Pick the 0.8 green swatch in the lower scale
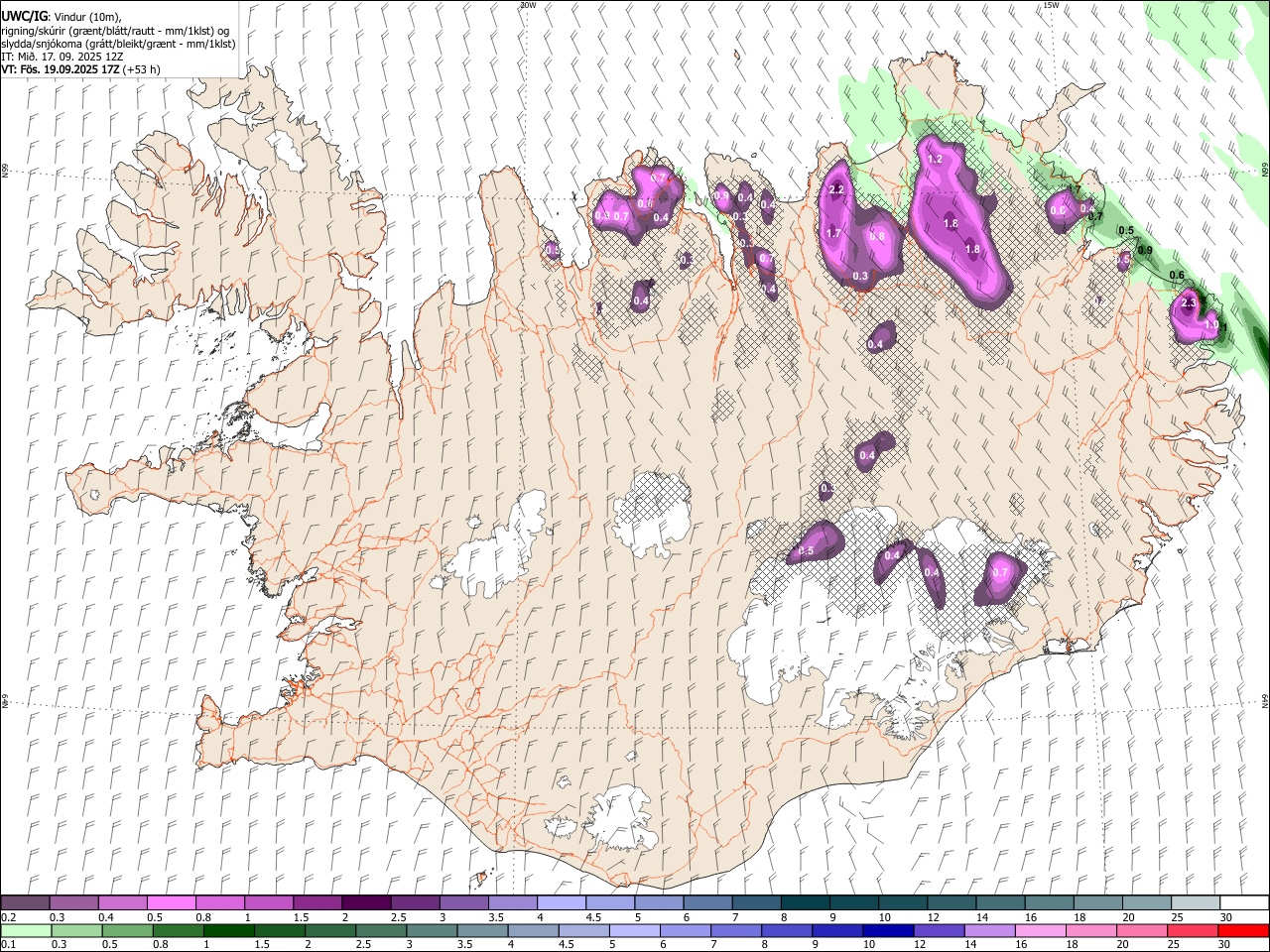The image size is (1270, 952). tap(178, 930)
